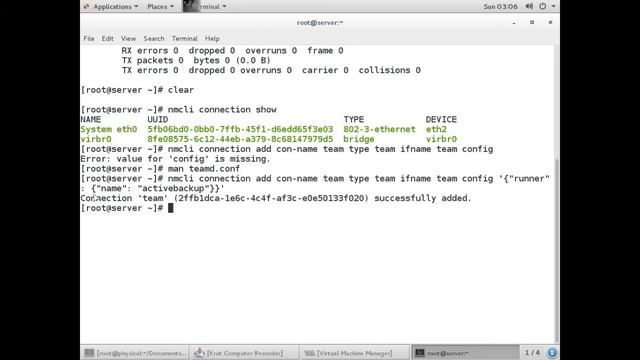
Task: Click the terminal vertical scrollbar
Action: pyautogui.click(x=557, y=250)
